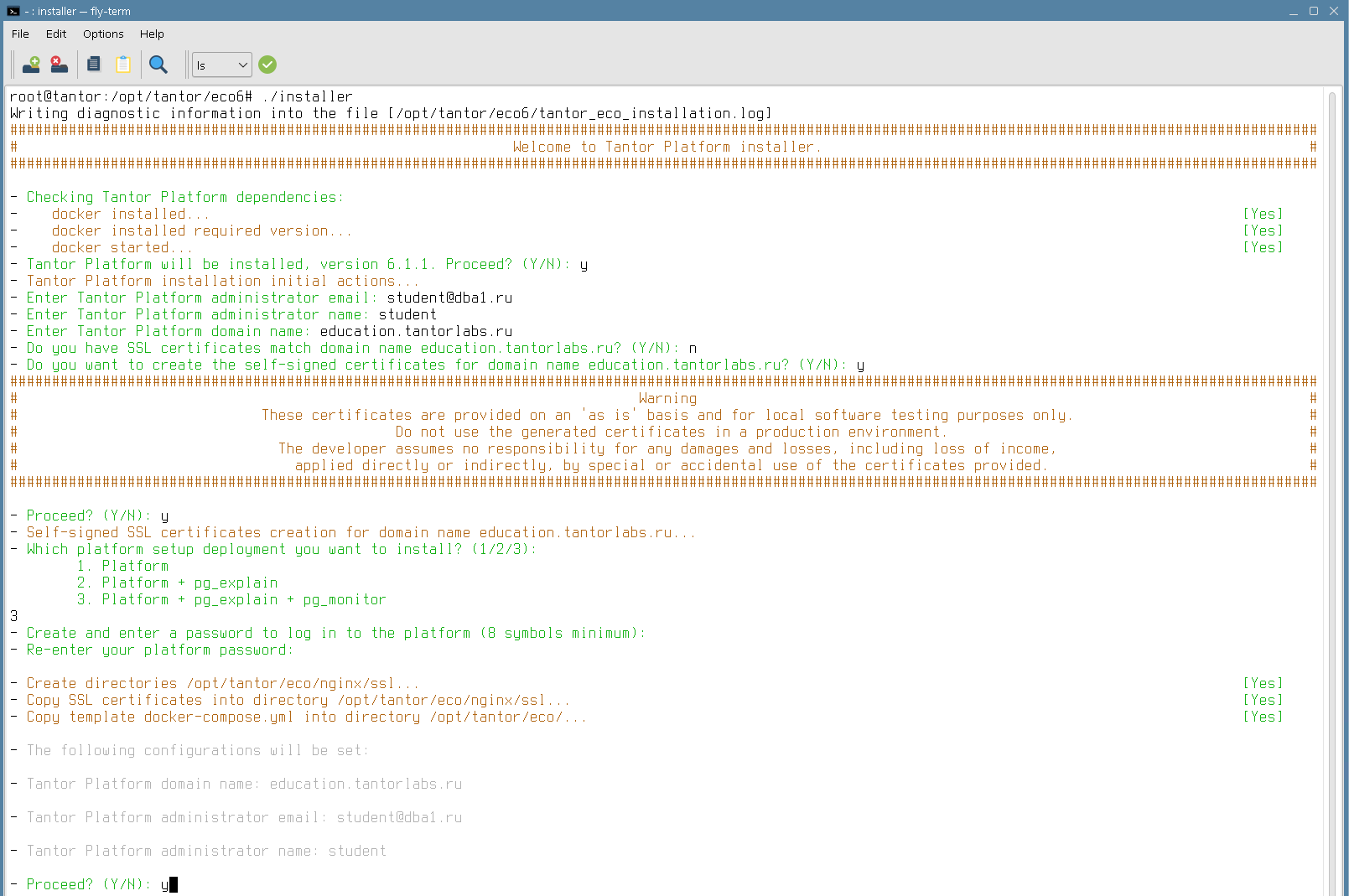Viewport: 1349px width, 896px height.
Task: Open a new terminal tab
Action: (x=31, y=65)
